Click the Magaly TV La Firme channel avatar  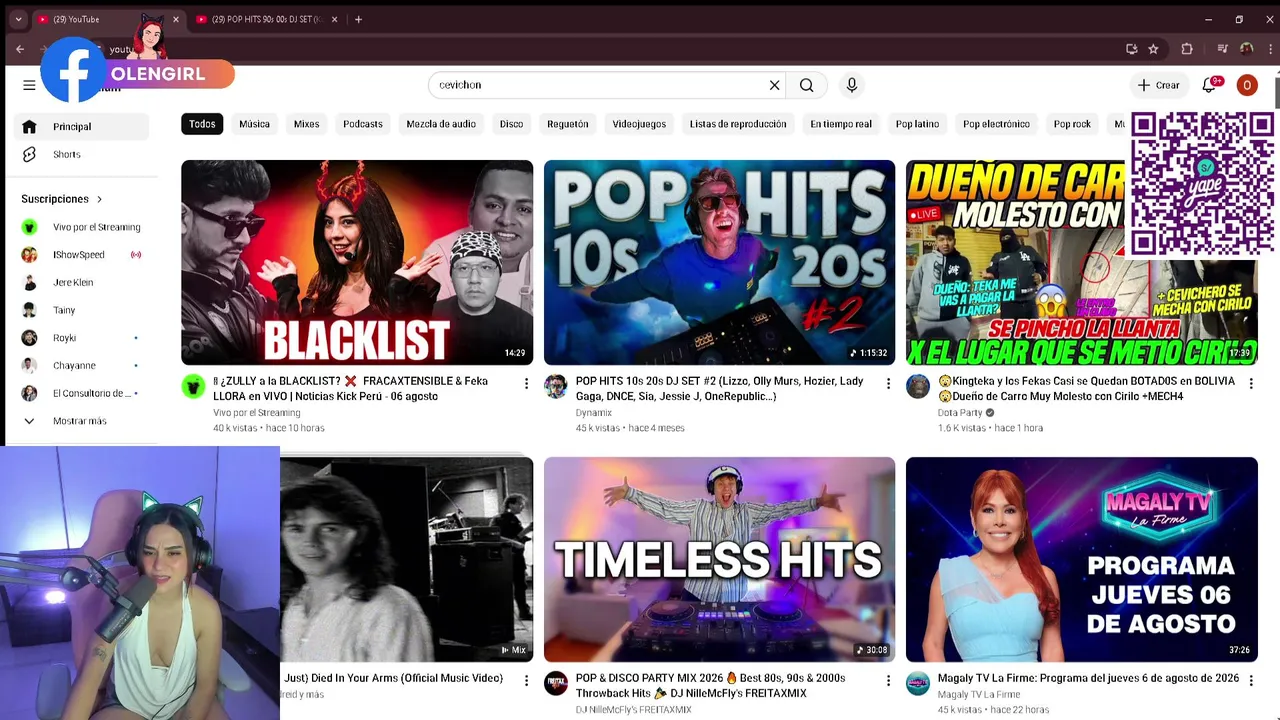(x=918, y=684)
